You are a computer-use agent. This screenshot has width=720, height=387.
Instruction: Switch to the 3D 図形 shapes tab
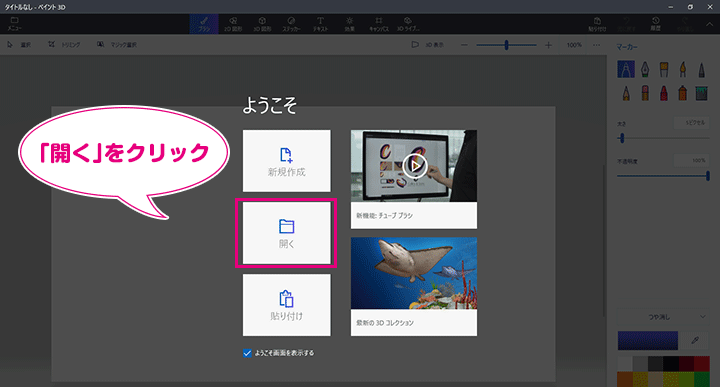[x=262, y=24]
